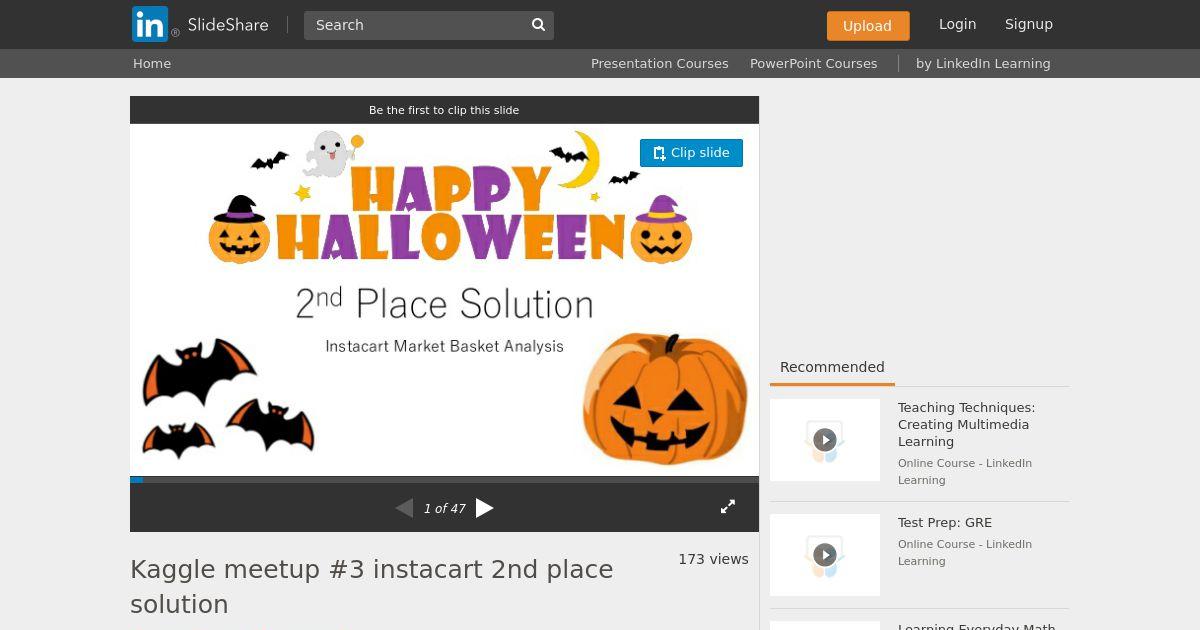Open PowerPoint Courses menu link
1200x630 pixels.
point(814,63)
